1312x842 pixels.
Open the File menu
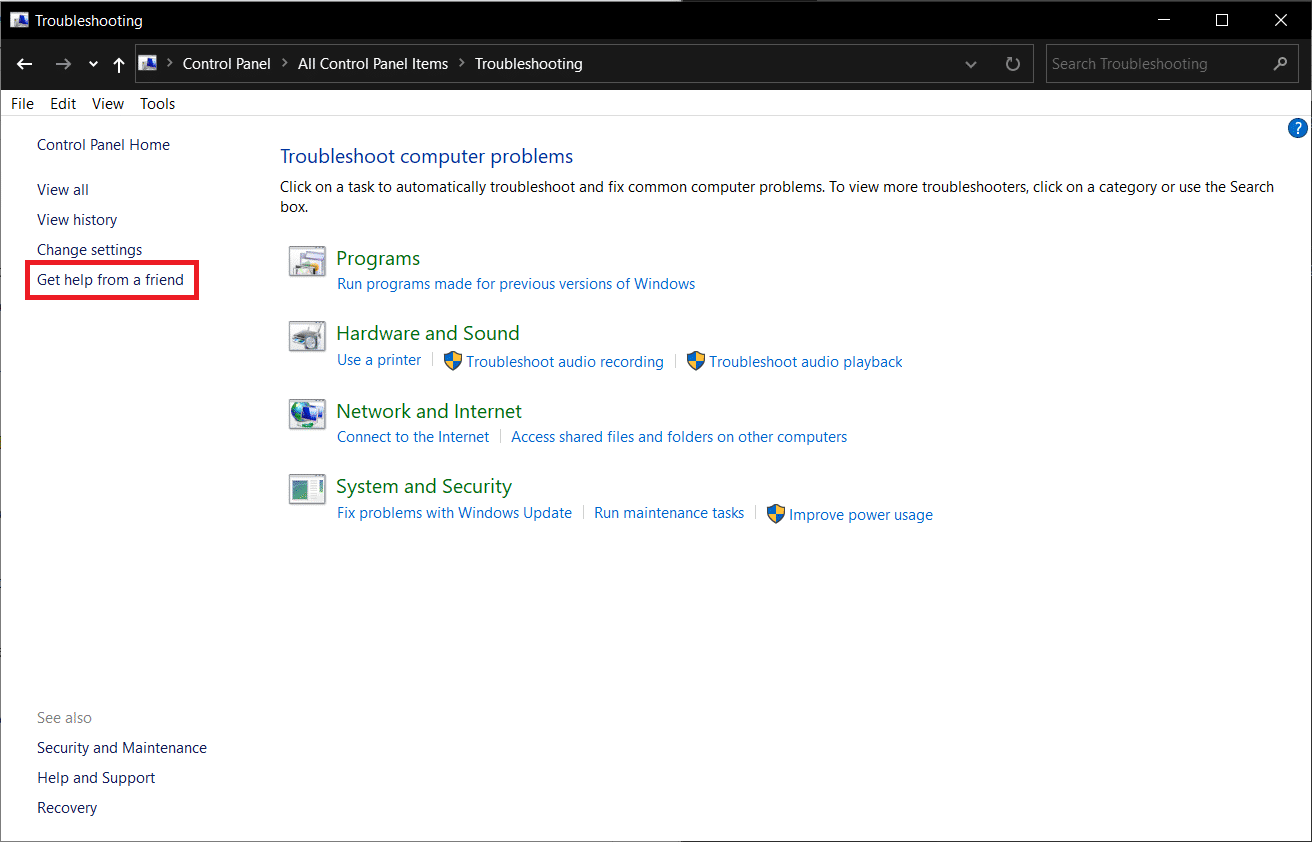[22, 104]
